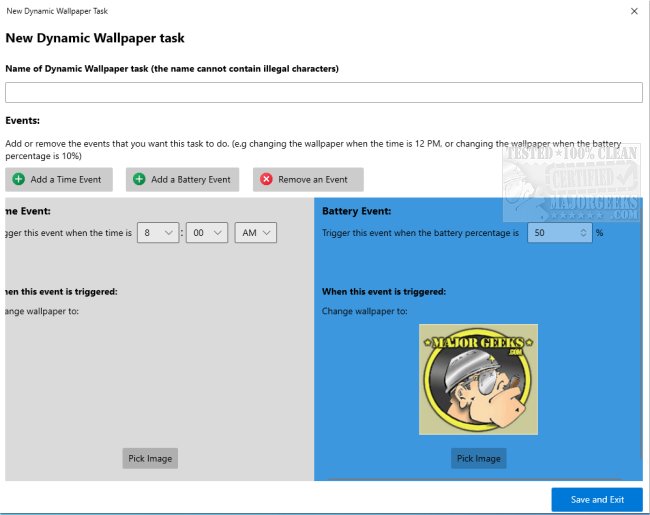Pick Image for the Battery Event

479,458
